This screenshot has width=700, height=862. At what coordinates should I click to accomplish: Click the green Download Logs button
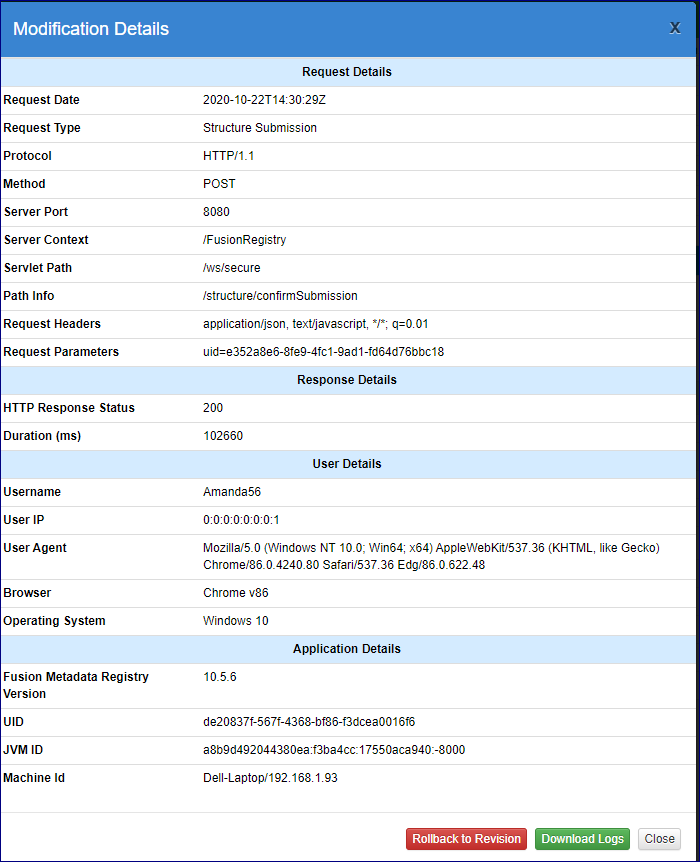582,839
